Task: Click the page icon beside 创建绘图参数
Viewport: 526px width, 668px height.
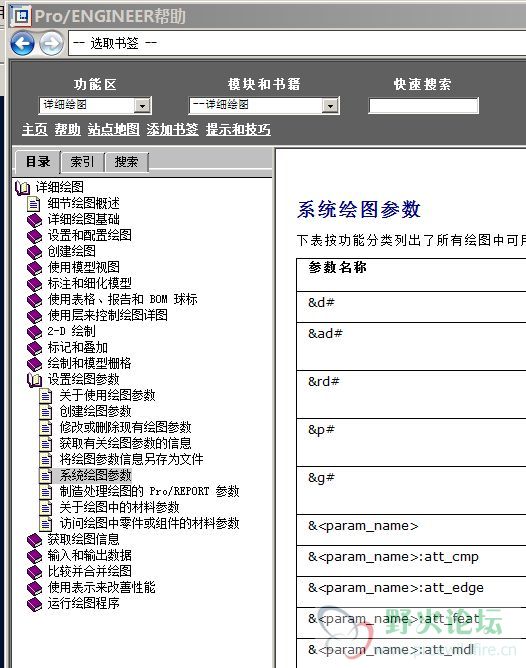Action: [46, 412]
